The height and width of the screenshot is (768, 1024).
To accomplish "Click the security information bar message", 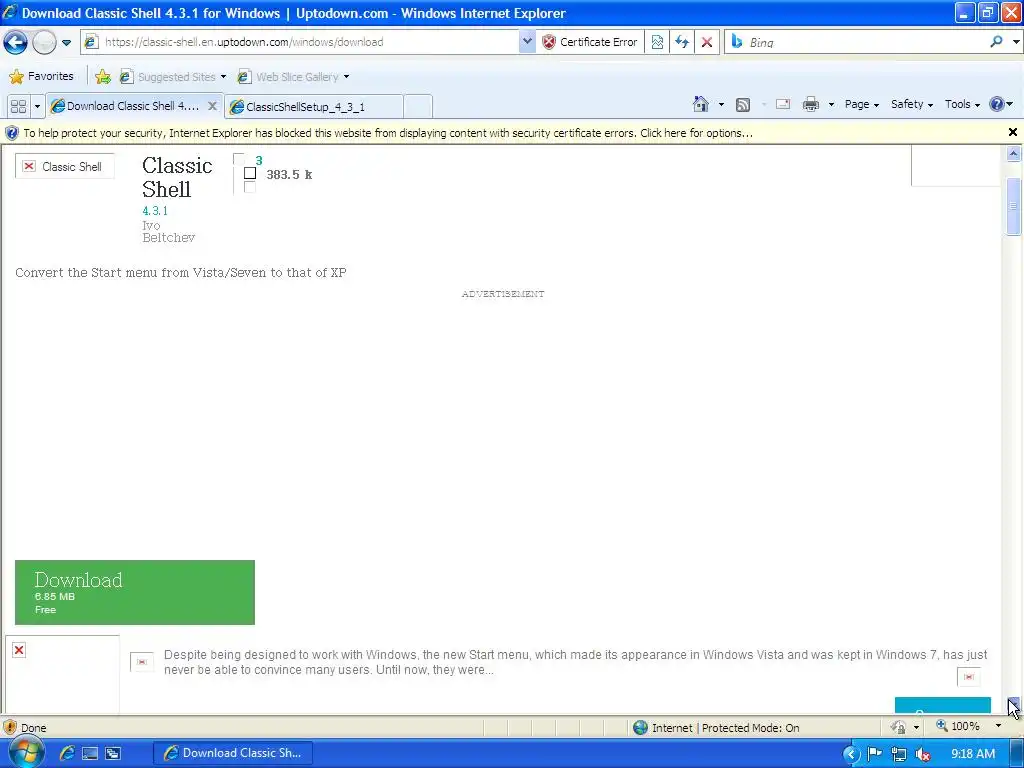I will (388, 133).
